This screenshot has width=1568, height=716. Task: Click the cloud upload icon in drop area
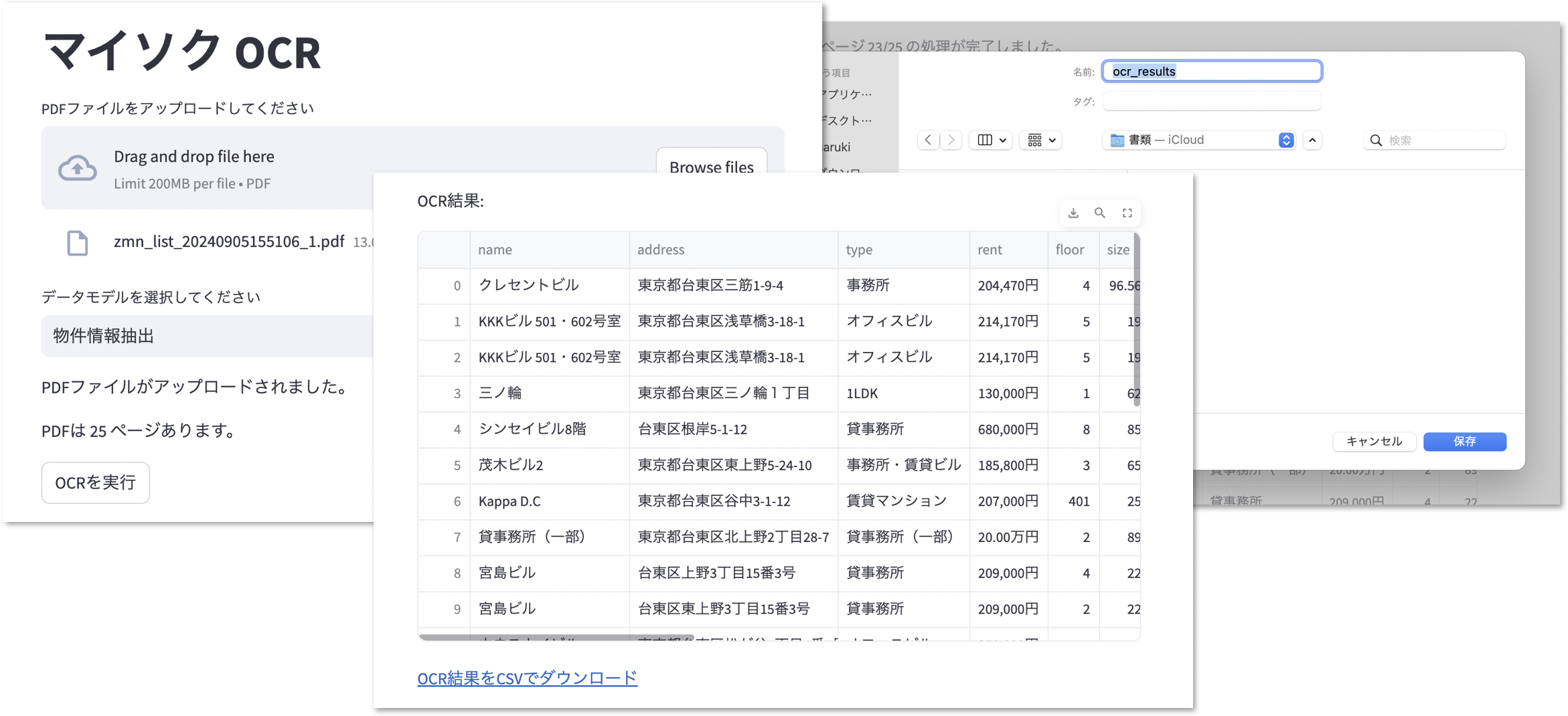78,168
